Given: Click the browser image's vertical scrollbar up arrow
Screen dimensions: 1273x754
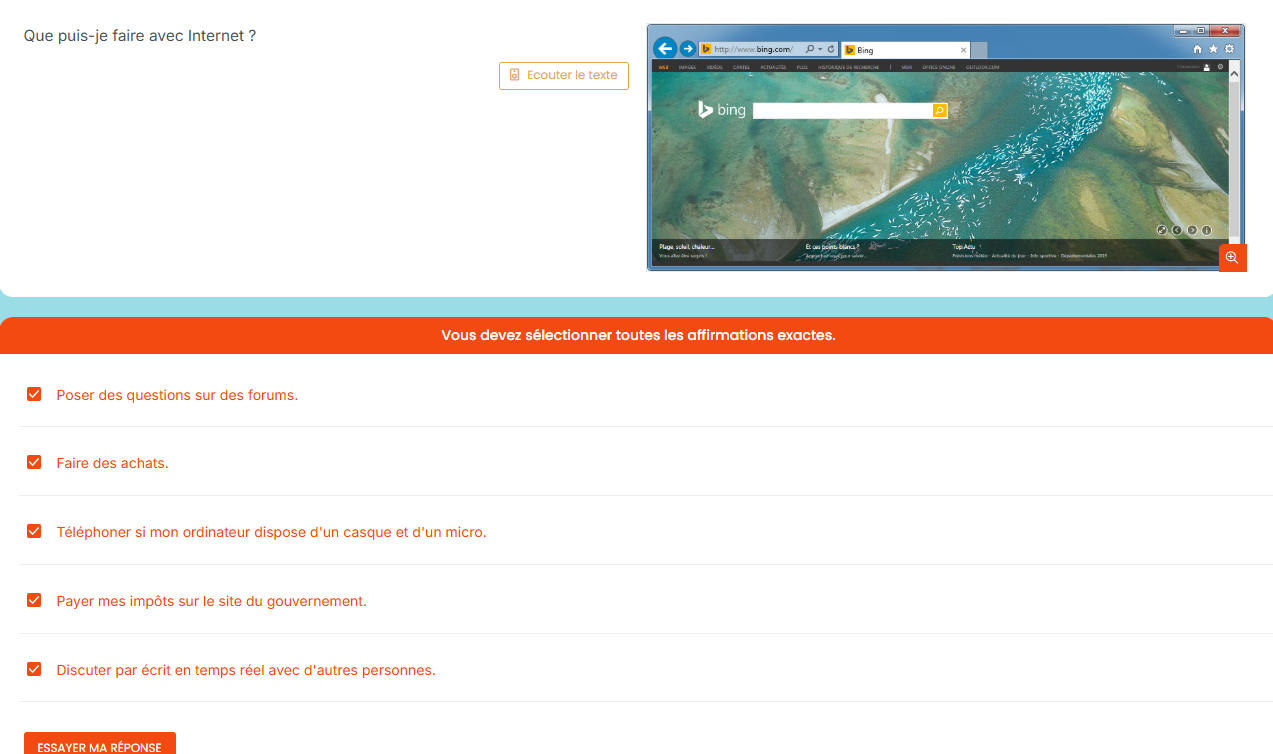Looking at the screenshot, I should click(1233, 73).
